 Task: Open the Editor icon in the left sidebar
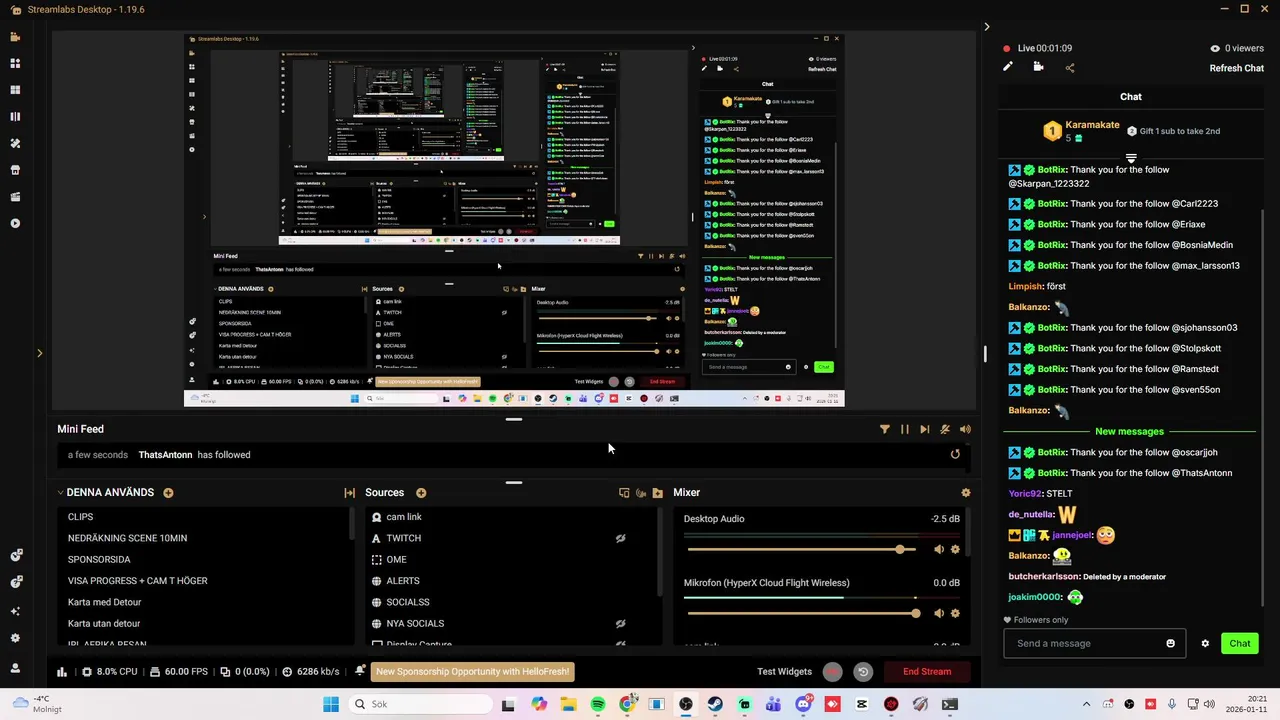pos(15,37)
